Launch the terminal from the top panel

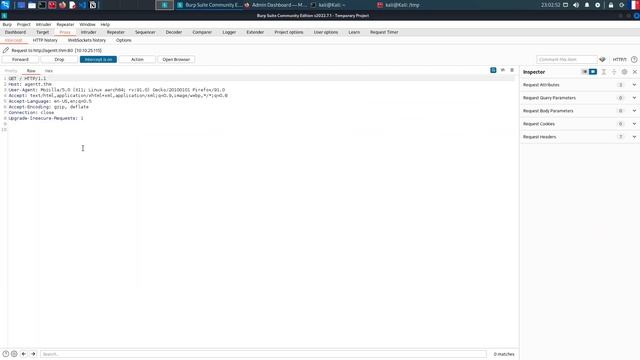pyautogui.click(x=42, y=5)
